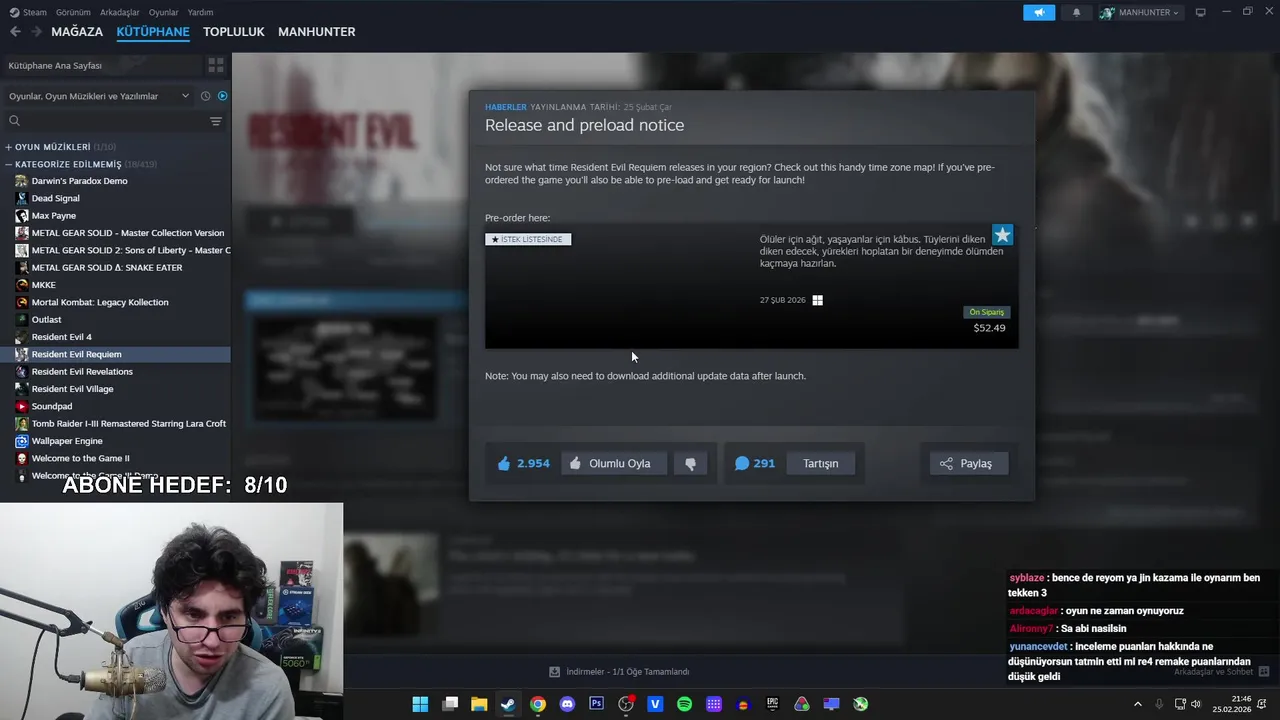Select Resident Evil 4
1280x720 pixels.
coord(61,337)
